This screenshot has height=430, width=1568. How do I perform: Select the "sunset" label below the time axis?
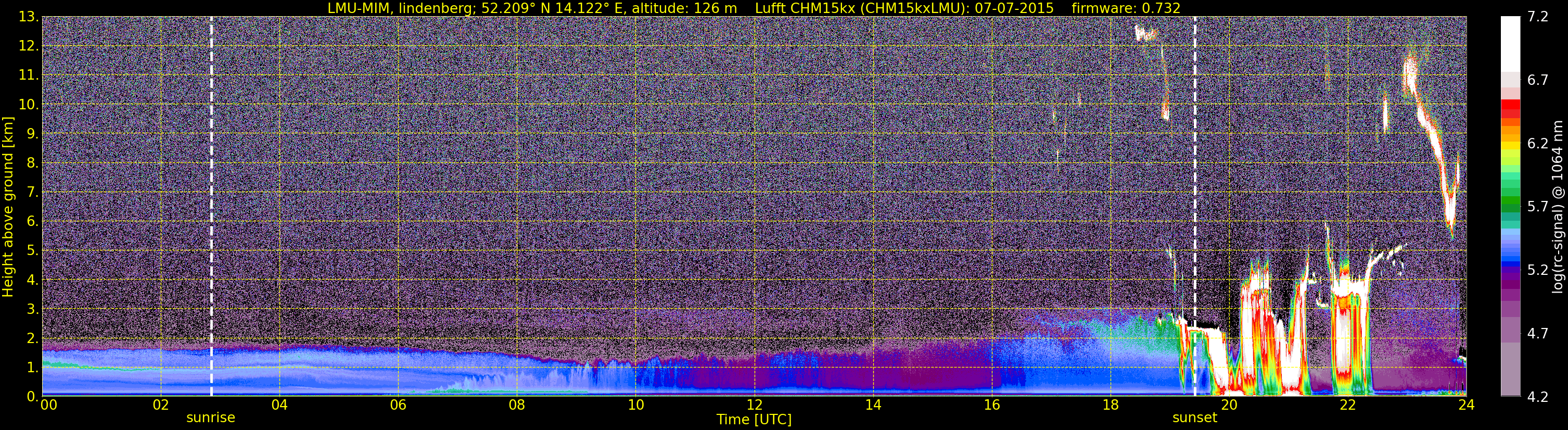coord(1195,418)
